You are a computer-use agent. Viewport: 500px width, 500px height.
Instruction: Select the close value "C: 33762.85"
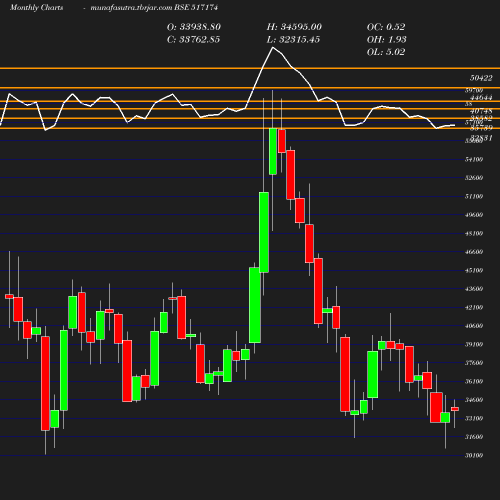coord(193,40)
